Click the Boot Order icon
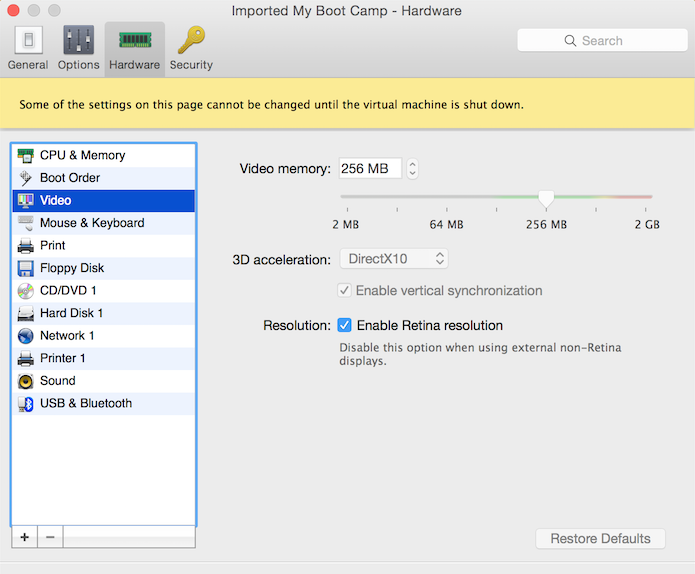 pos(26,178)
